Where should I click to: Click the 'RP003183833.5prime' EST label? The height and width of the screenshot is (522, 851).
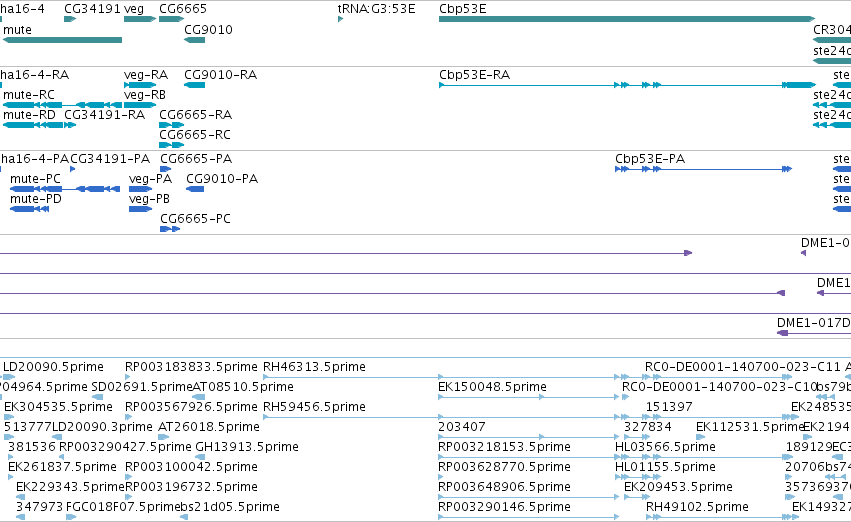point(191,367)
